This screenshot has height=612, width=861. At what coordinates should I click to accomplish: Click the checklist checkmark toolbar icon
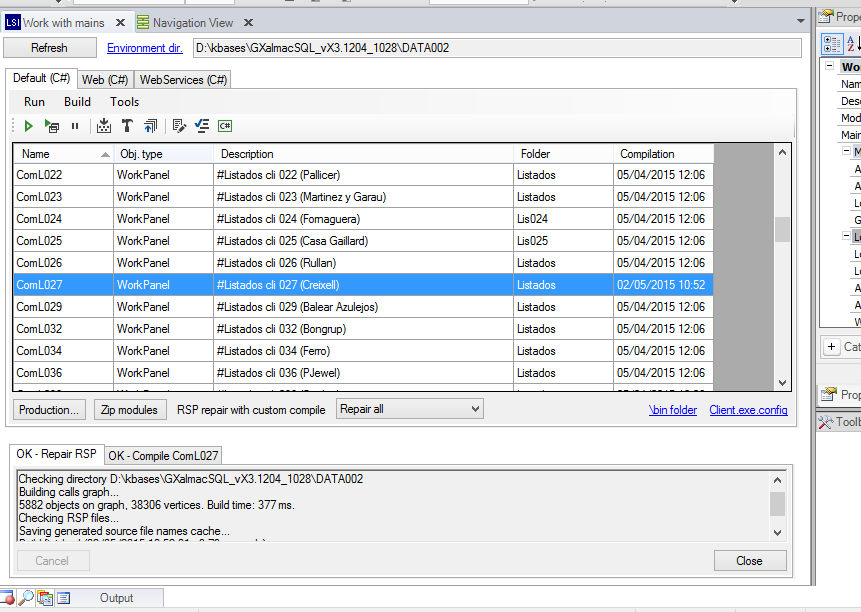point(202,126)
